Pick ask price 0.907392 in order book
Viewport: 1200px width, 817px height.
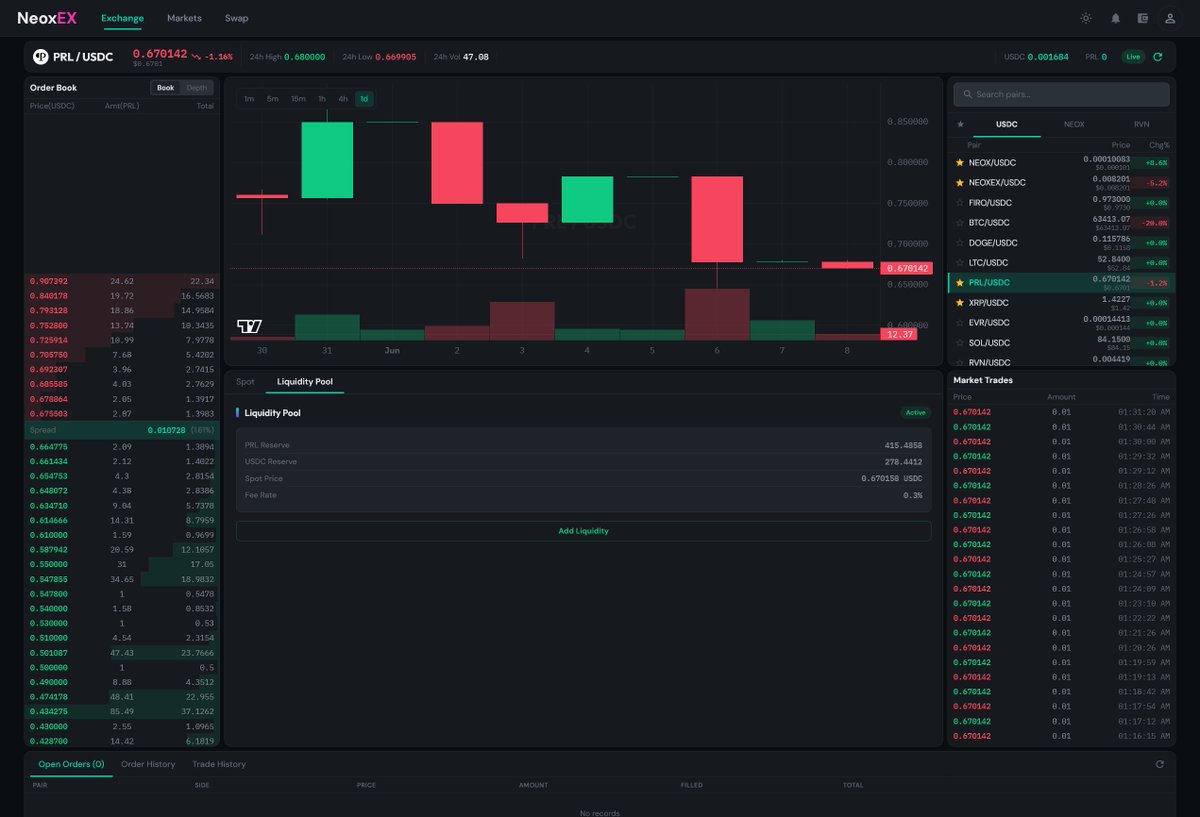pyautogui.click(x=49, y=281)
